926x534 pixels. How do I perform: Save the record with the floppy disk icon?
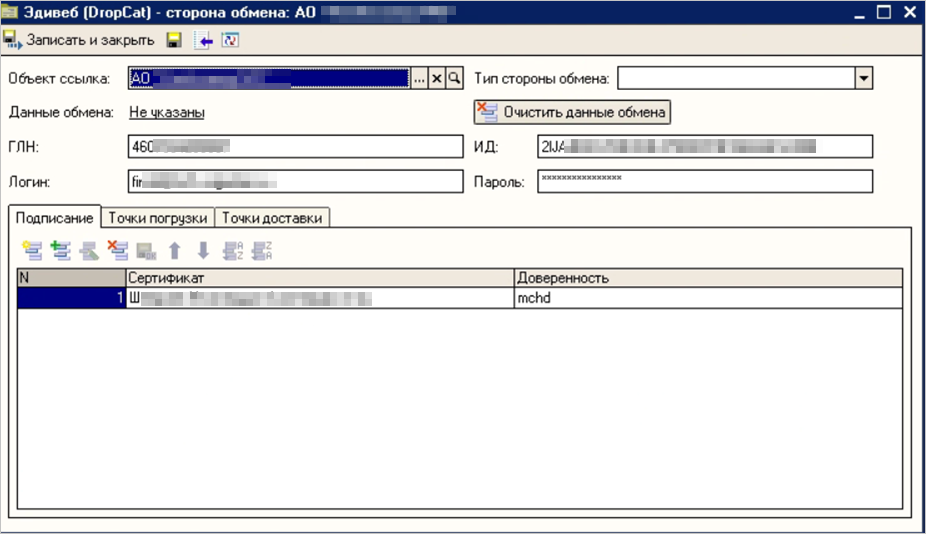click(174, 40)
